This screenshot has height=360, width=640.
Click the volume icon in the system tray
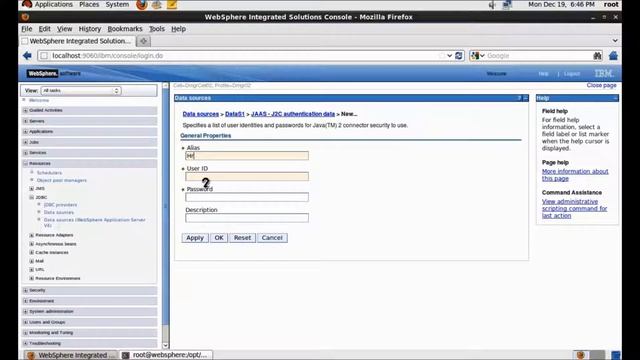(492, 5)
